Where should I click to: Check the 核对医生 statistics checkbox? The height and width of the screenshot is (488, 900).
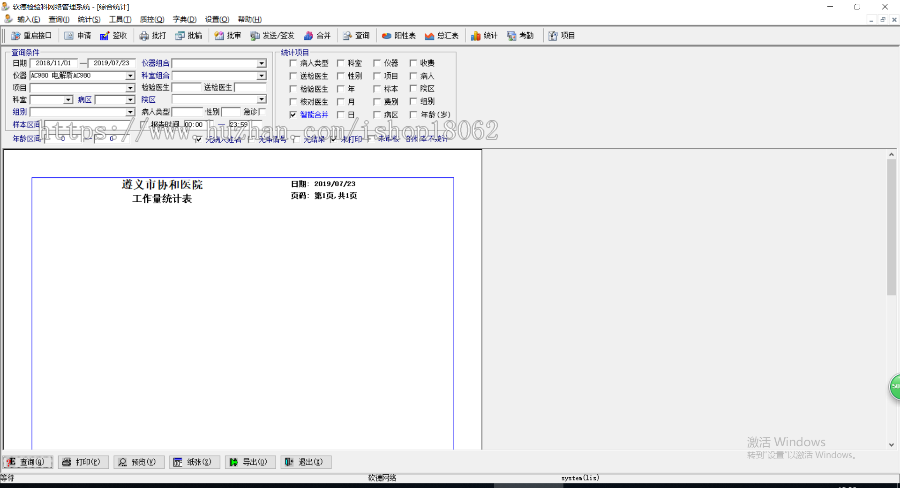coord(293,102)
